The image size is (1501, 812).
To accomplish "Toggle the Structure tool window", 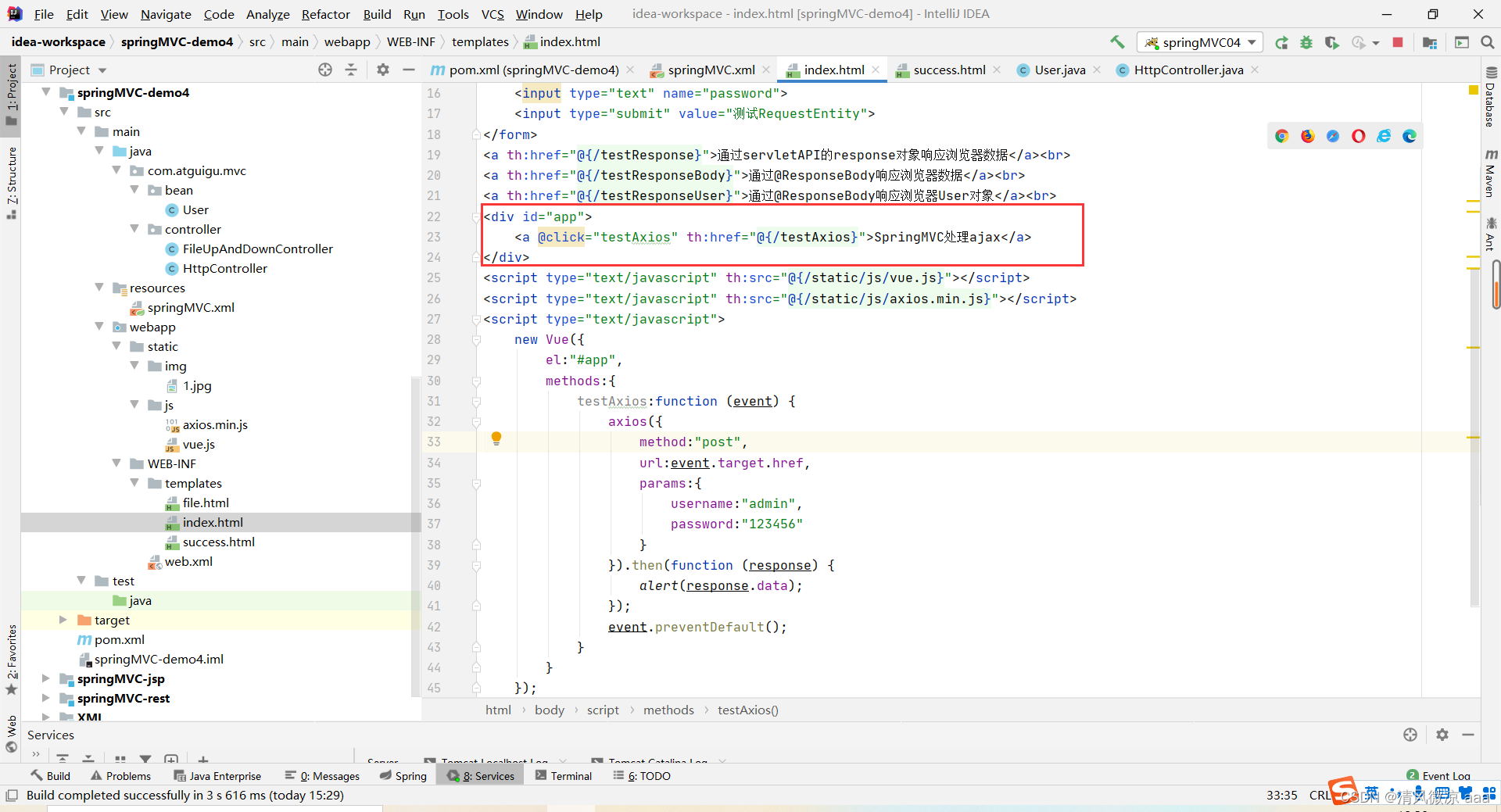I will tap(11, 183).
